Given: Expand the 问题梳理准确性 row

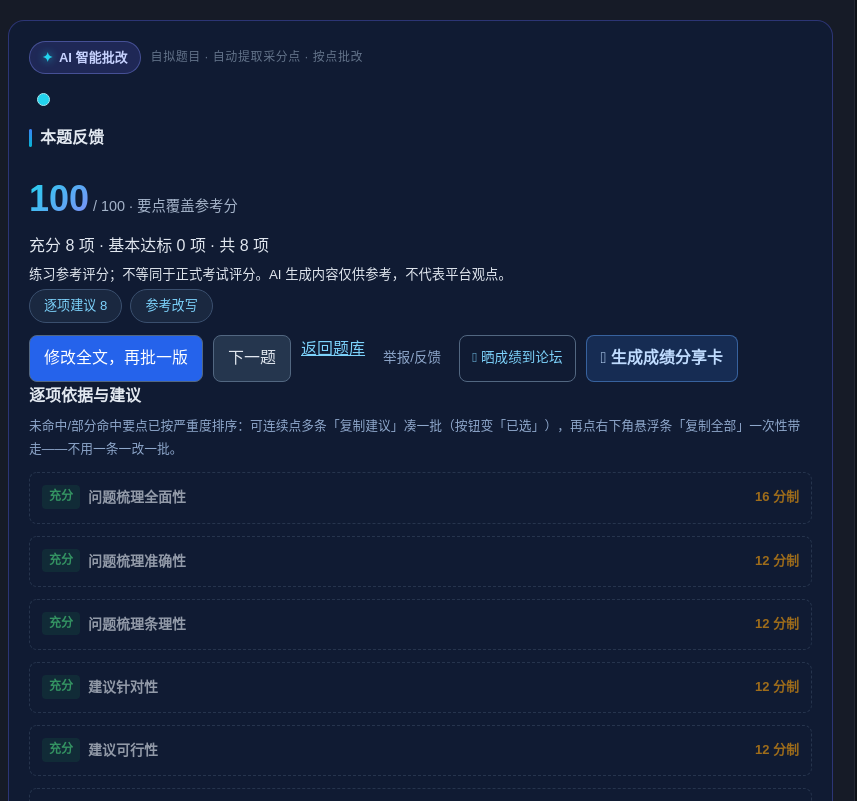Looking at the screenshot, I should tap(420, 562).
